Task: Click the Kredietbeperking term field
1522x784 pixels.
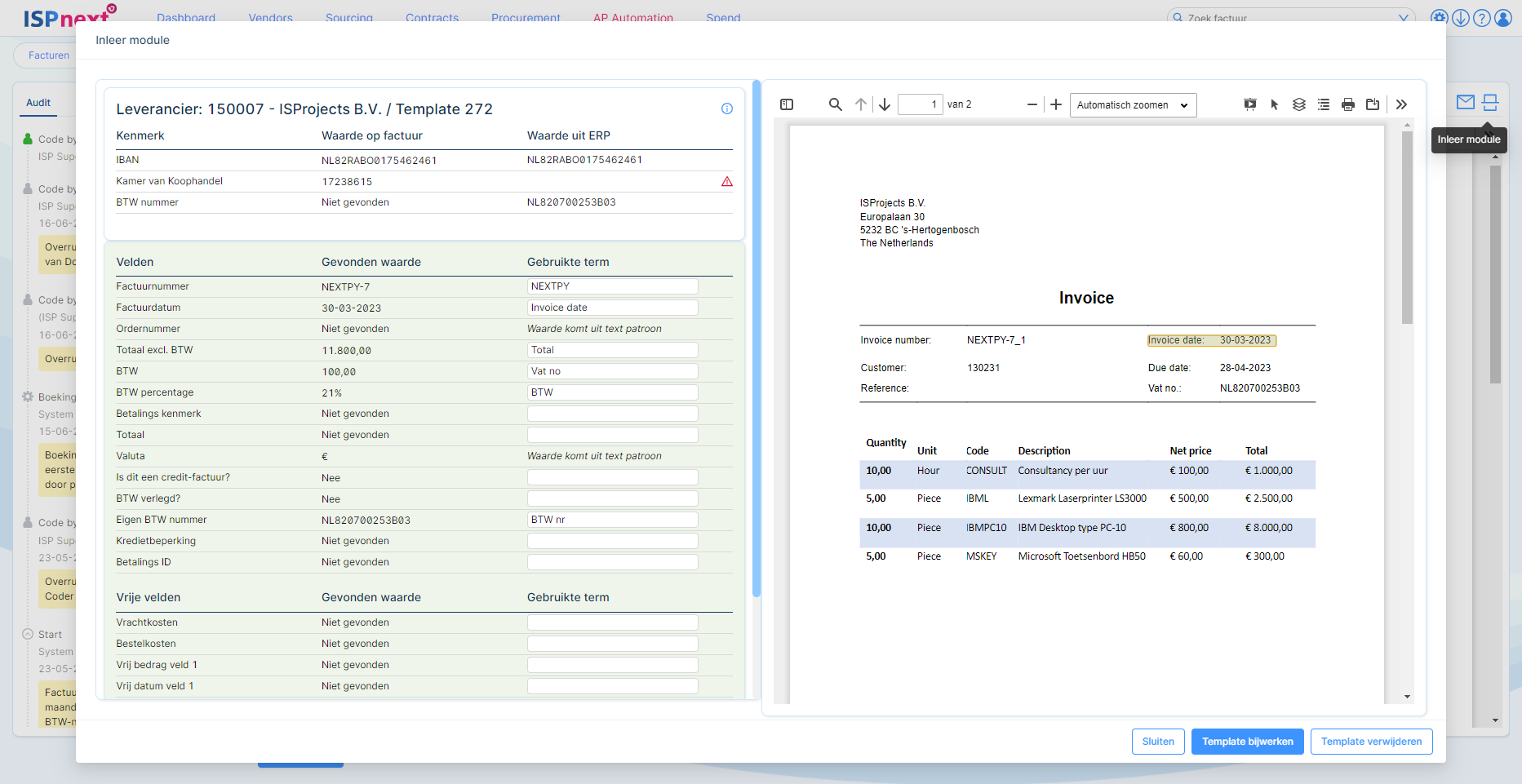Action: click(612, 541)
